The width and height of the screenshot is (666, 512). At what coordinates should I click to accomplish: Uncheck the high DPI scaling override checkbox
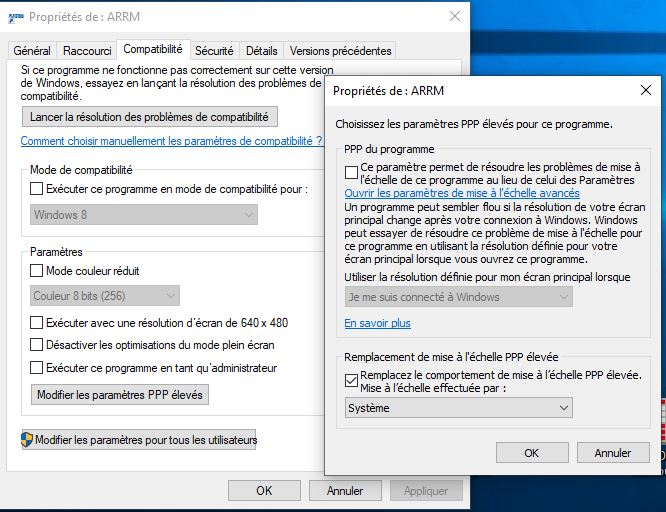351,379
